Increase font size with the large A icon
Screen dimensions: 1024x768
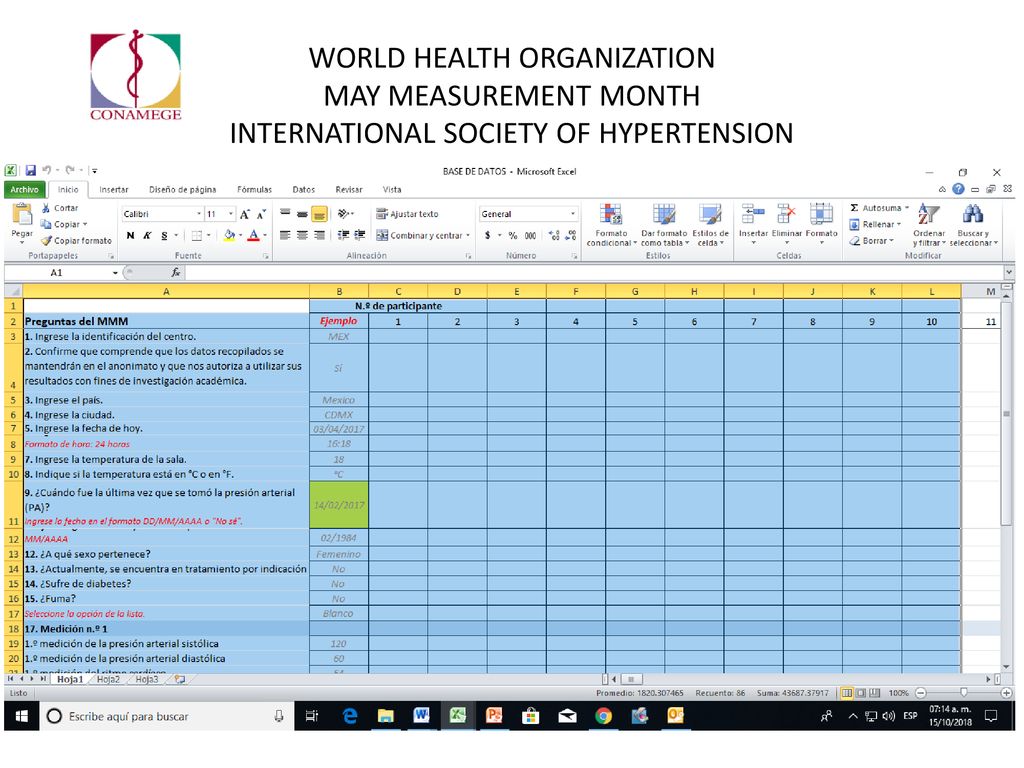pyautogui.click(x=245, y=214)
